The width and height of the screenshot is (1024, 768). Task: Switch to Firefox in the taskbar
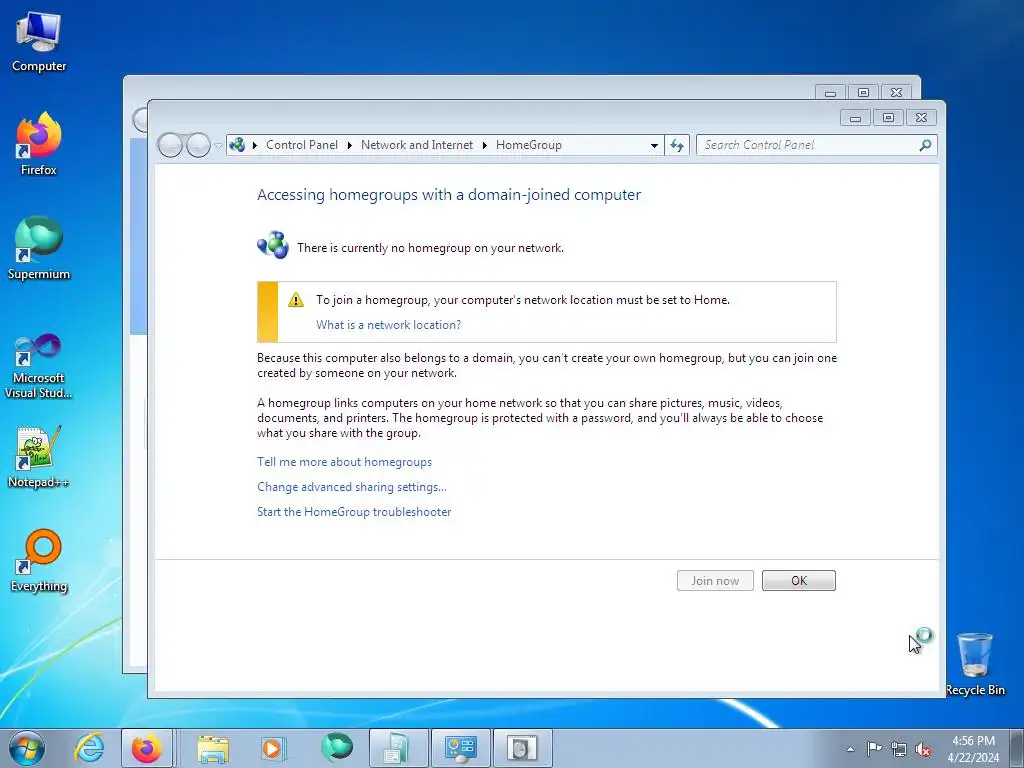click(x=147, y=748)
